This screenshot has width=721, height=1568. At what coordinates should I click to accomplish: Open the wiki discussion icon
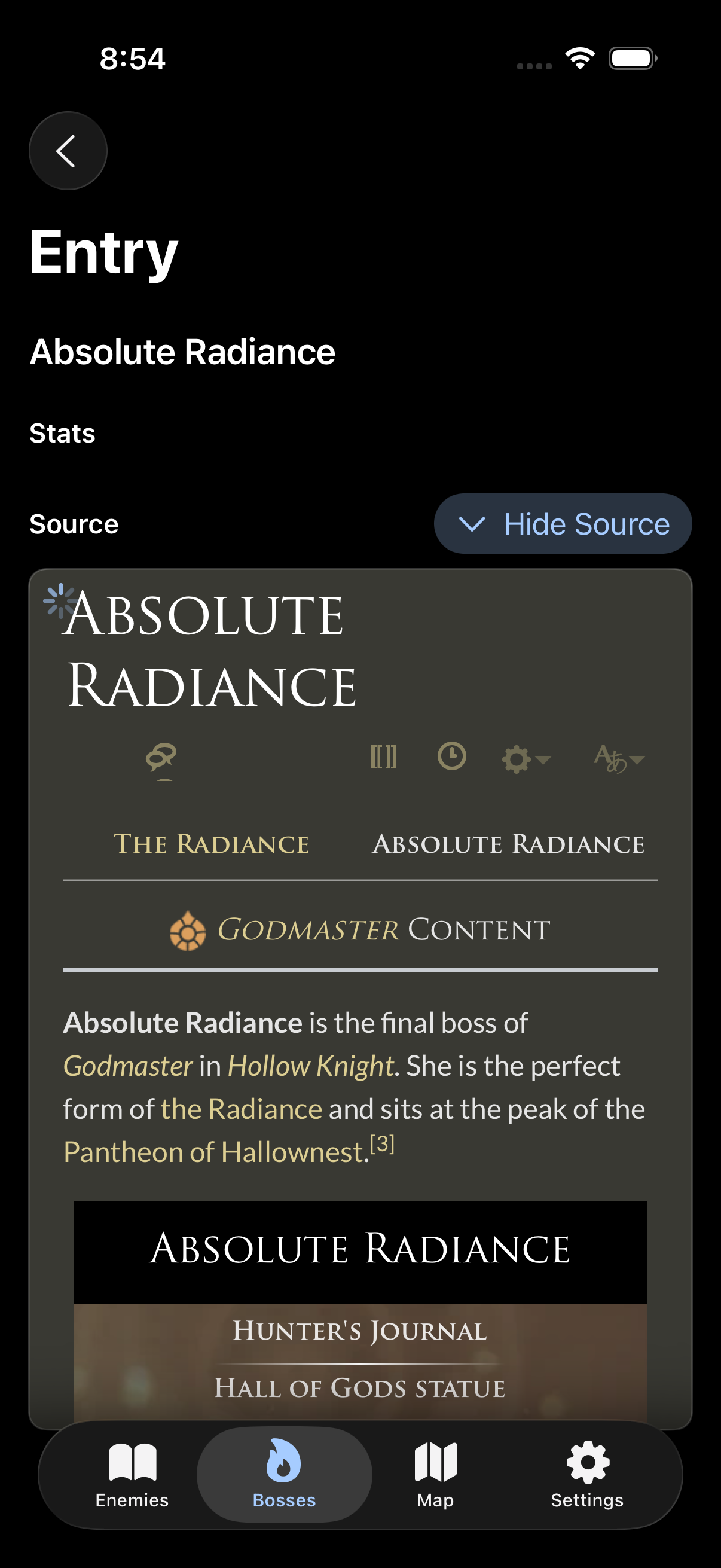161,758
